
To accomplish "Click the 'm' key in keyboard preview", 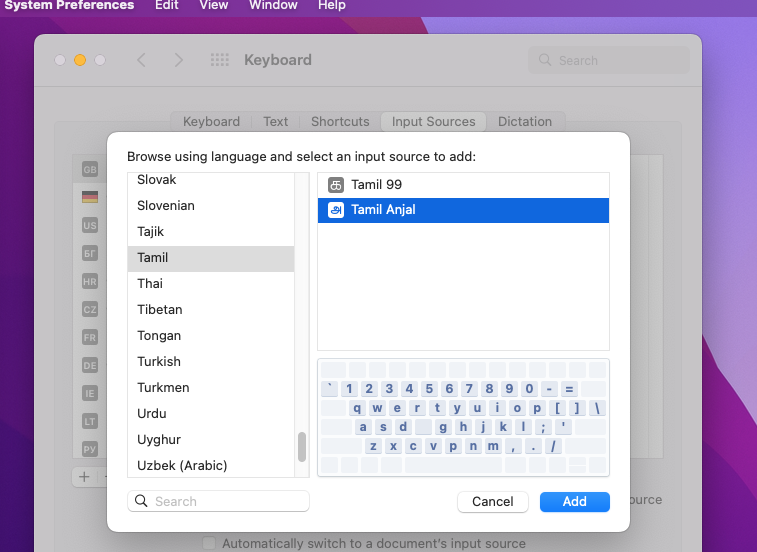I will point(493,446).
